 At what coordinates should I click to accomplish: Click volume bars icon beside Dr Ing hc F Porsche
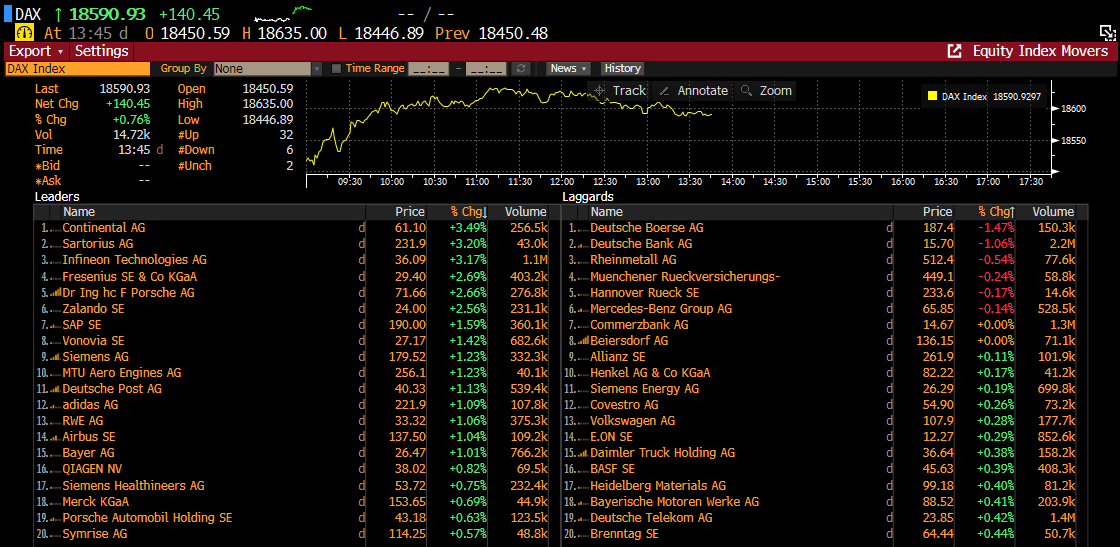[55, 293]
